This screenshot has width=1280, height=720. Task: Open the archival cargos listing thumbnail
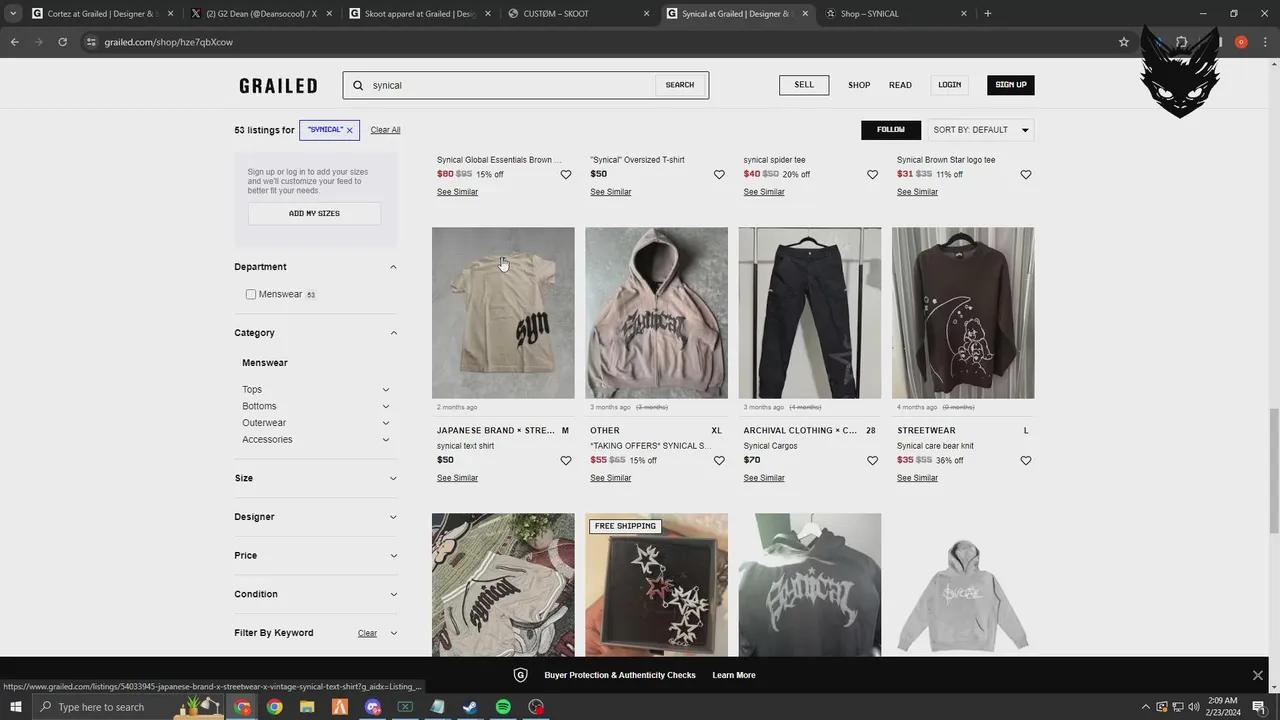point(809,313)
